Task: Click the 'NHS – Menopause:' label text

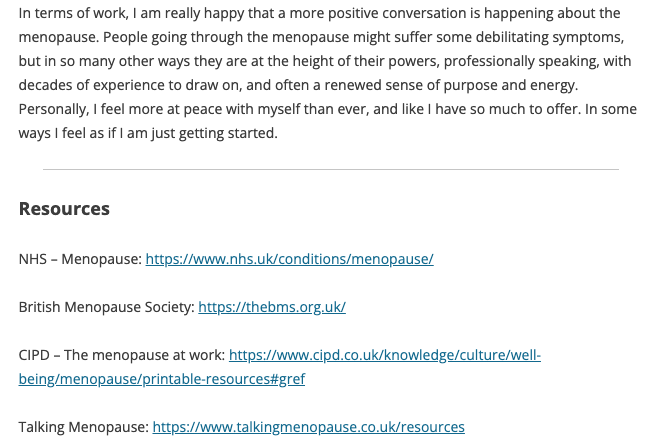Action: [80, 259]
